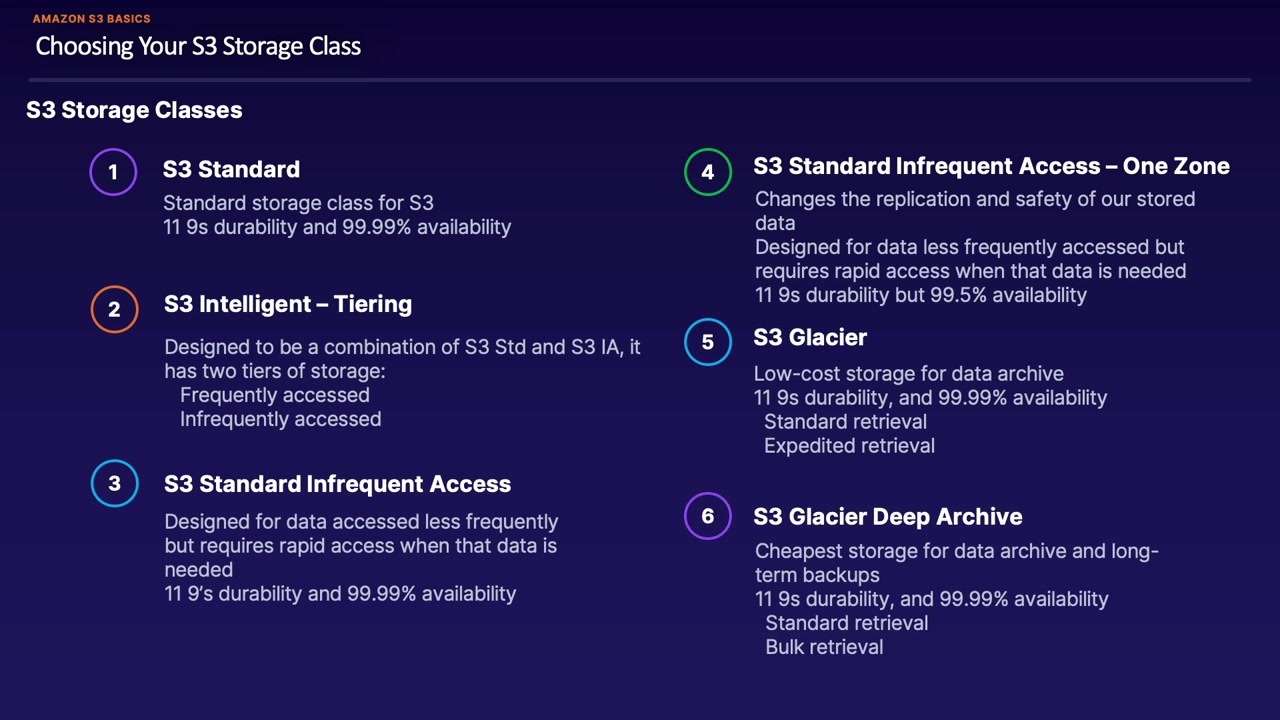Select the green number 4 circle

pyautogui.click(x=708, y=172)
